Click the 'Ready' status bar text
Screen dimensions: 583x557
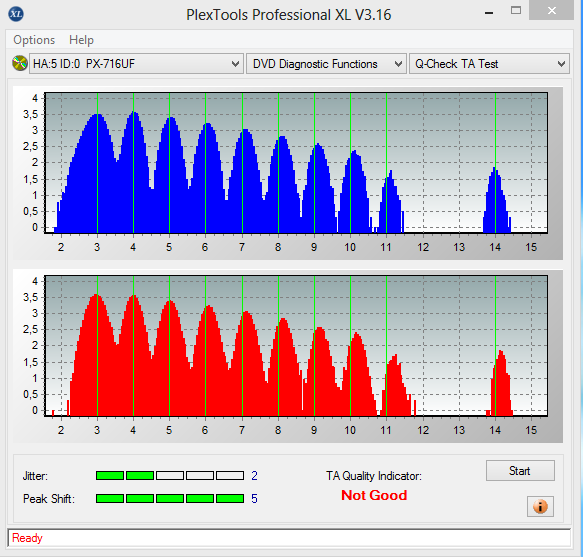point(27,538)
